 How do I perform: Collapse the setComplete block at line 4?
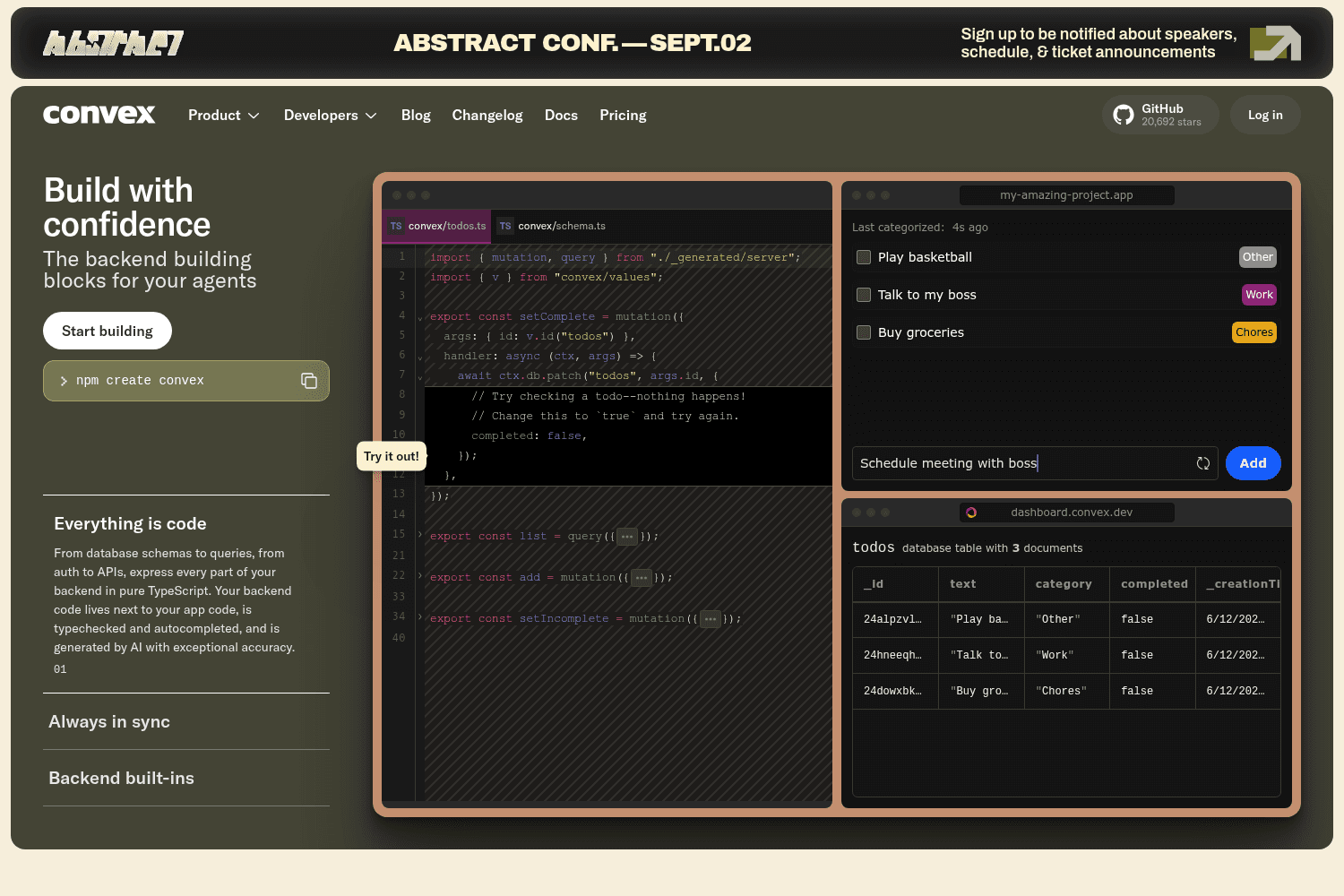419,318
